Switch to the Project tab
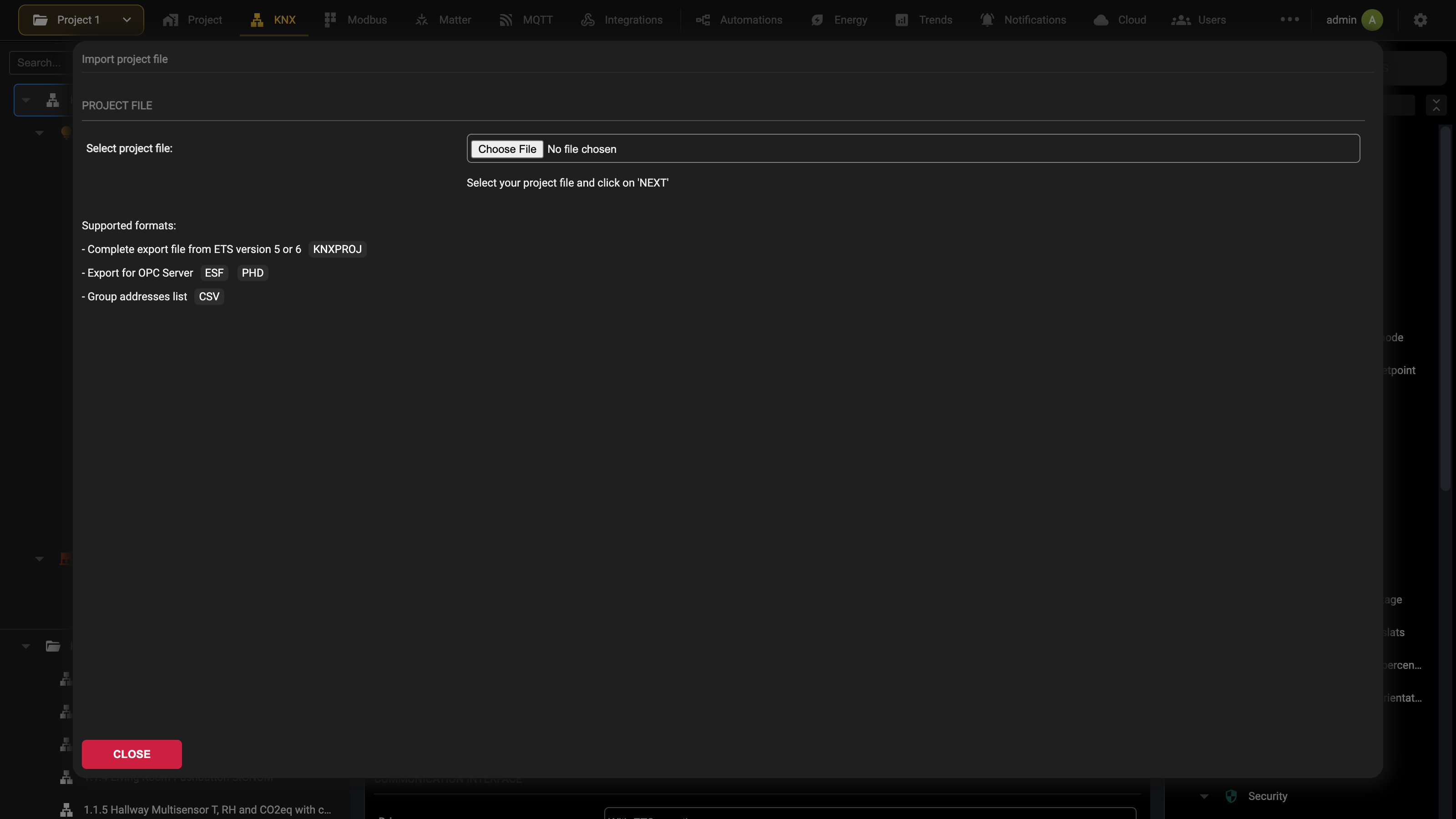The height and width of the screenshot is (819, 1456). click(x=192, y=20)
